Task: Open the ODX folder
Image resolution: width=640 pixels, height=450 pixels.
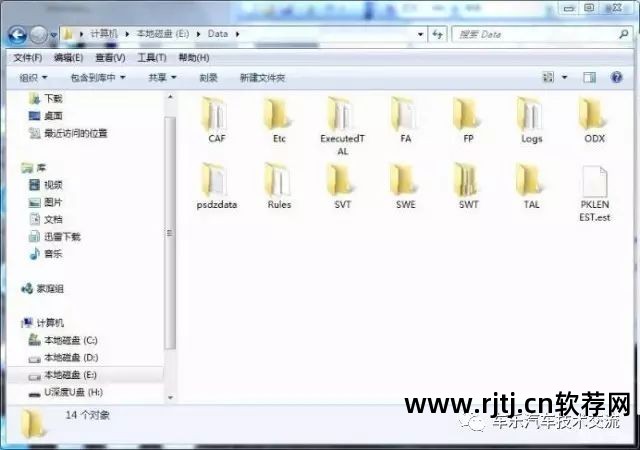Action: coord(594,120)
